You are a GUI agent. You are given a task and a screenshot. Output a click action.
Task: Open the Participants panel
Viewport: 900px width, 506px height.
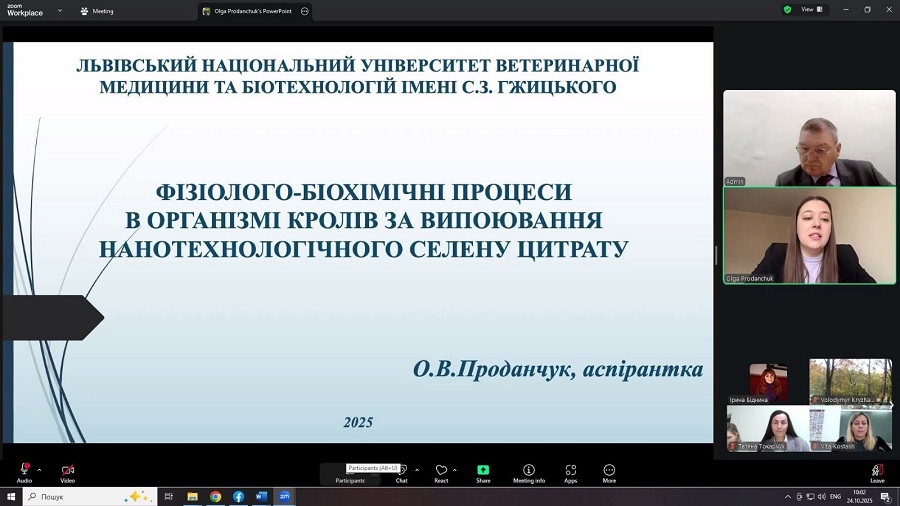350,473
